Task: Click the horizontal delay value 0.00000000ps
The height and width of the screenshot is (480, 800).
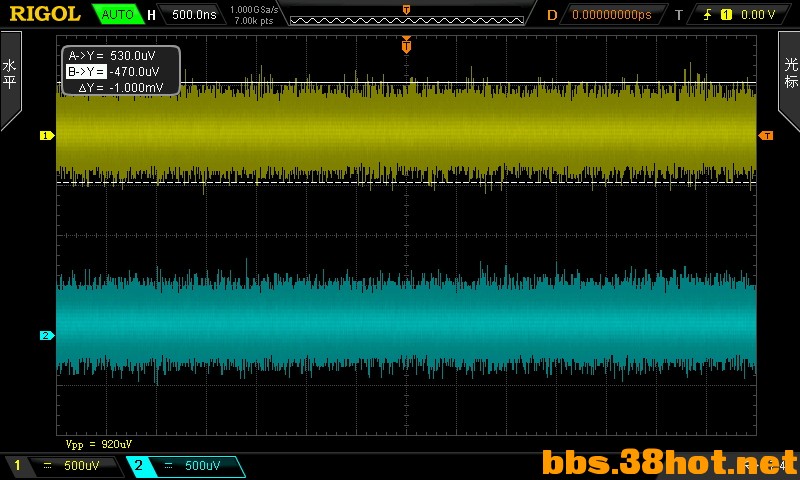Action: click(612, 15)
